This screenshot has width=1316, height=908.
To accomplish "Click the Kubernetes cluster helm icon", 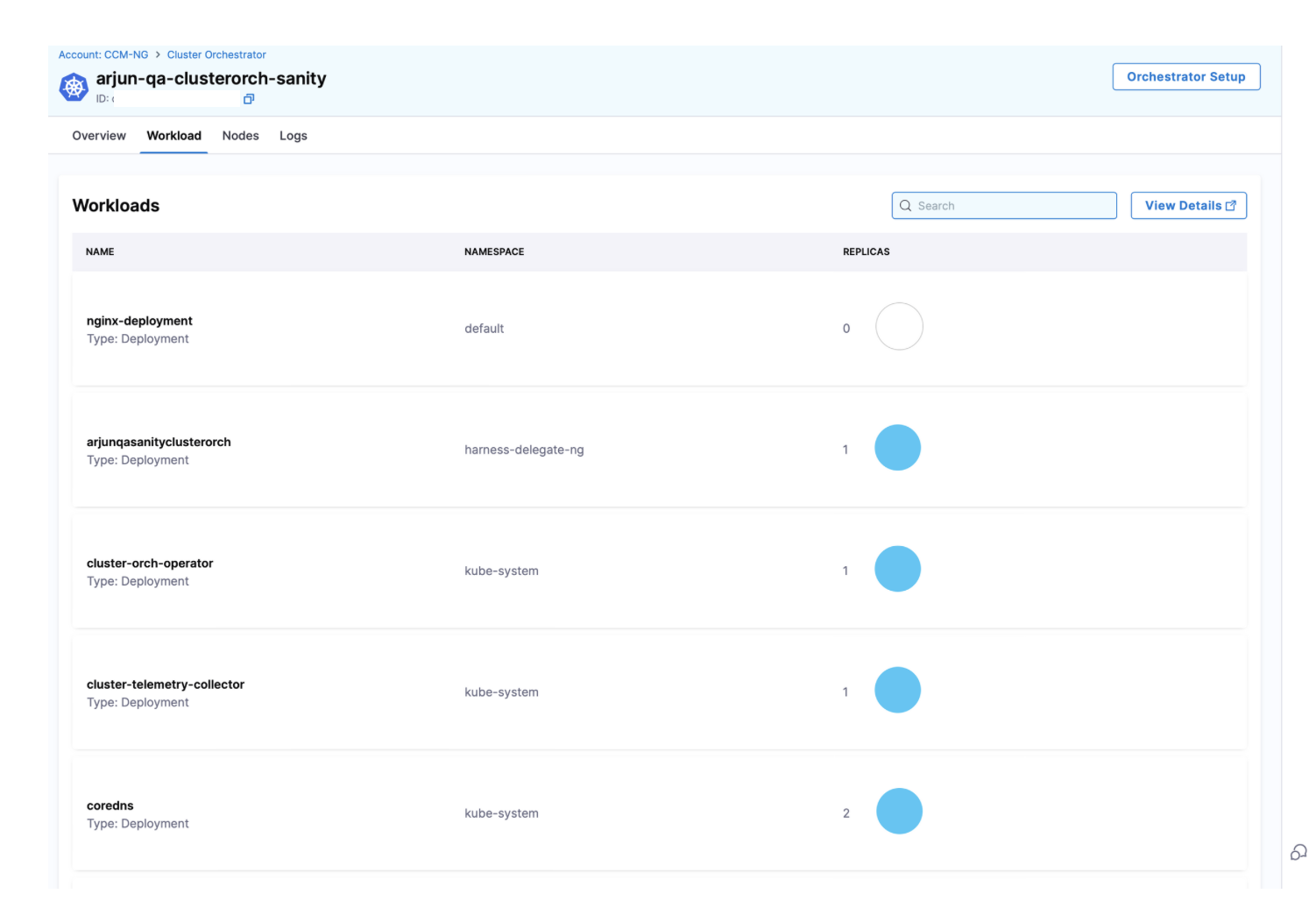I will click(74, 87).
